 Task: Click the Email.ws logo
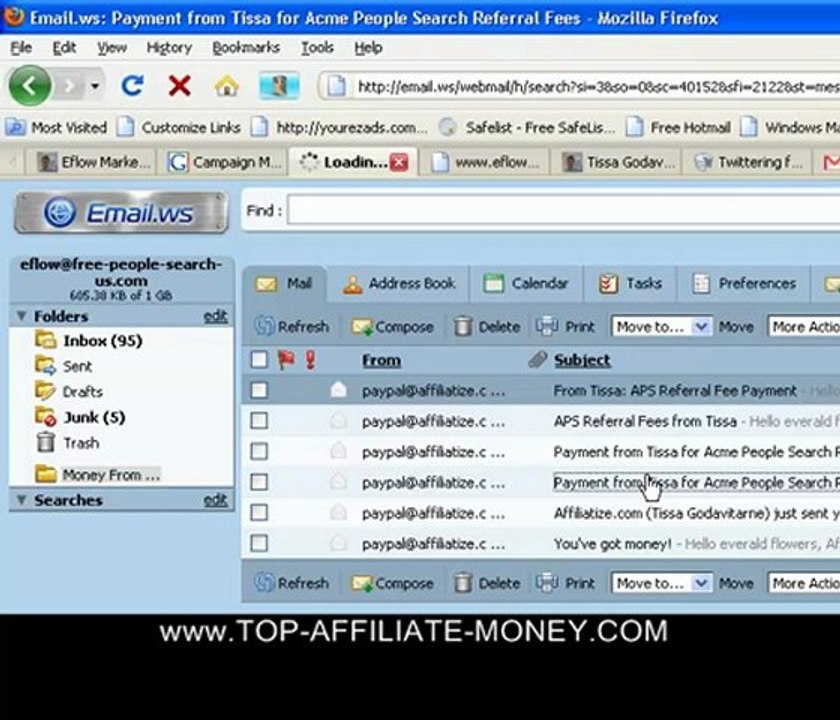(122, 213)
